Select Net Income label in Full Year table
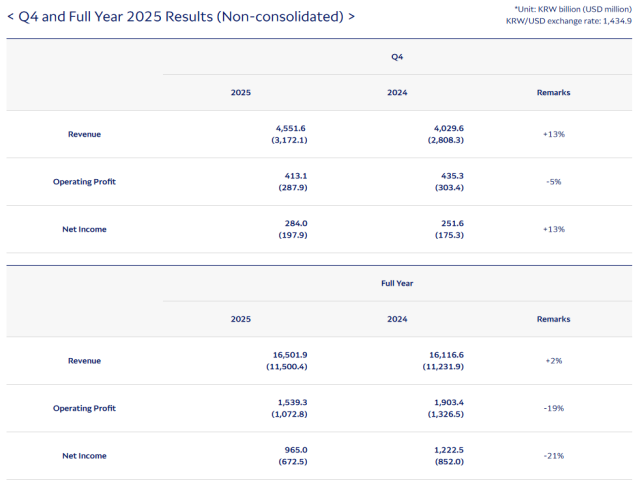This screenshot has width=640, height=485. [x=84, y=456]
